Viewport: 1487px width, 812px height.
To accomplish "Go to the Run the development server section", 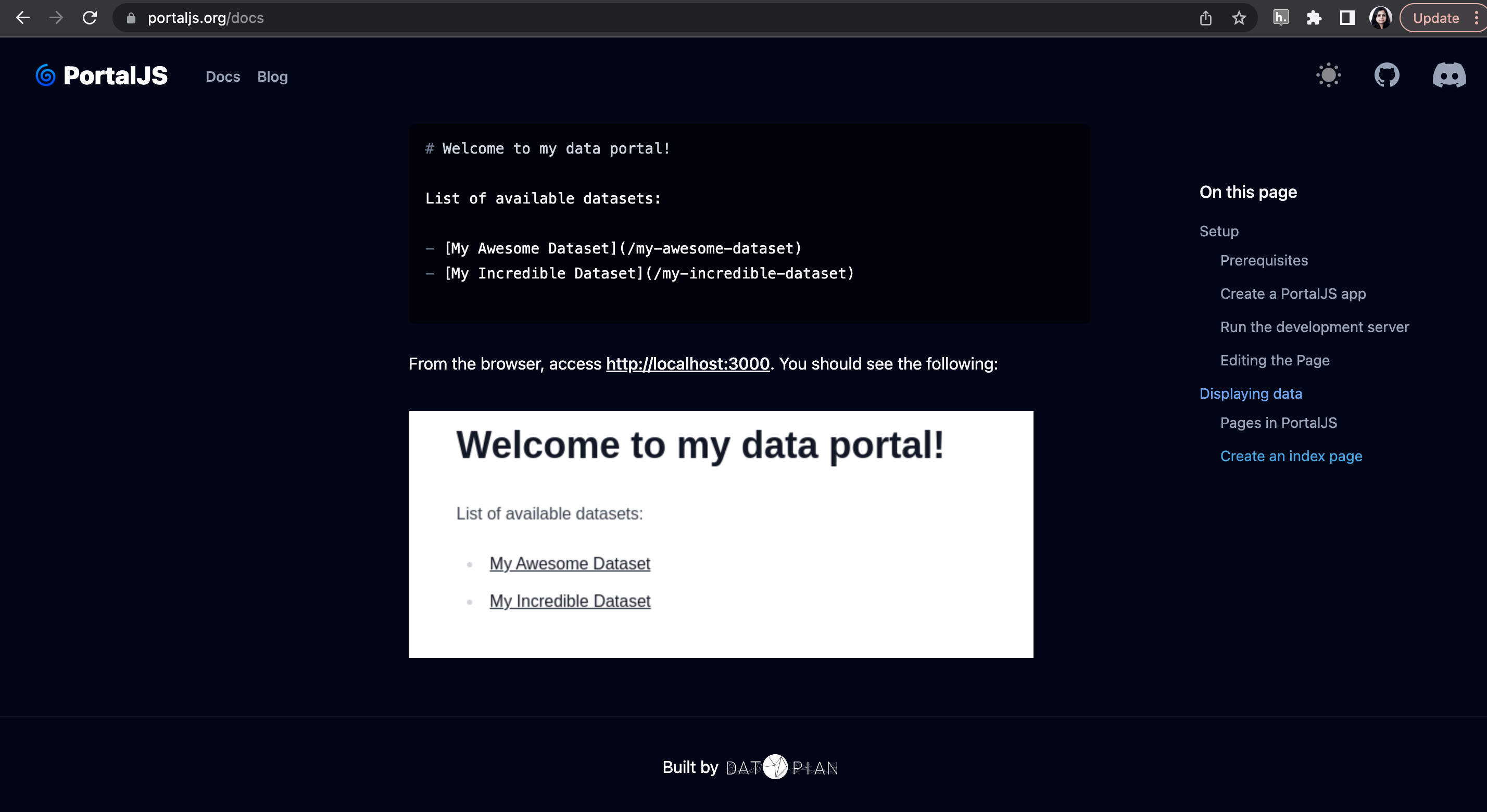I will (x=1314, y=327).
